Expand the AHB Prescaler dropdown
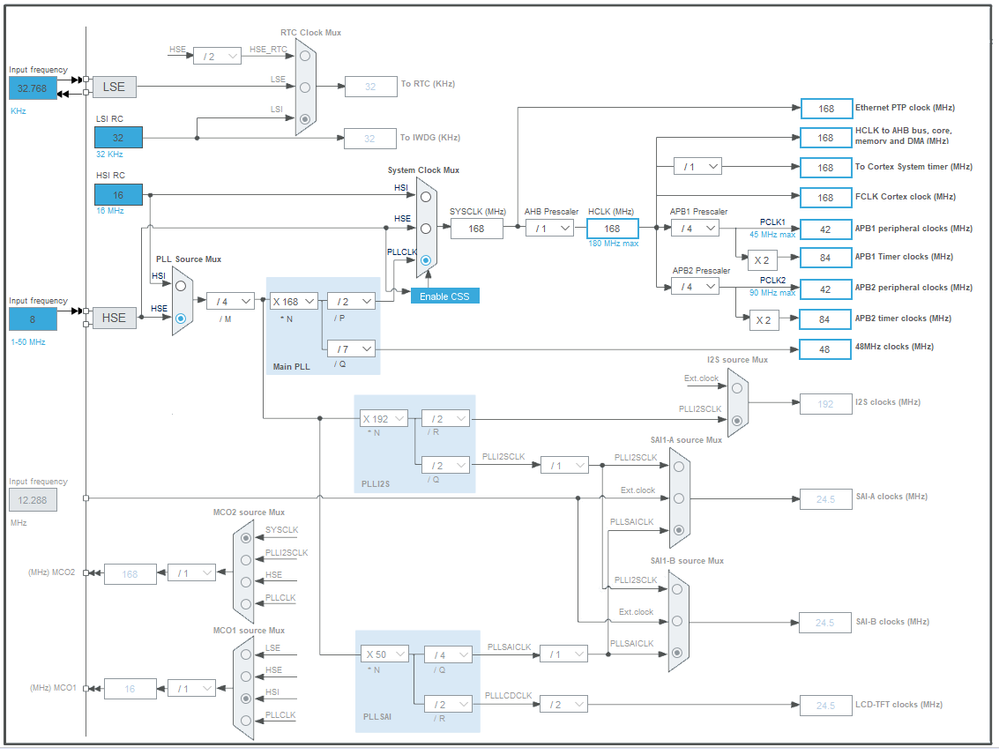999x749 pixels. pos(549,228)
